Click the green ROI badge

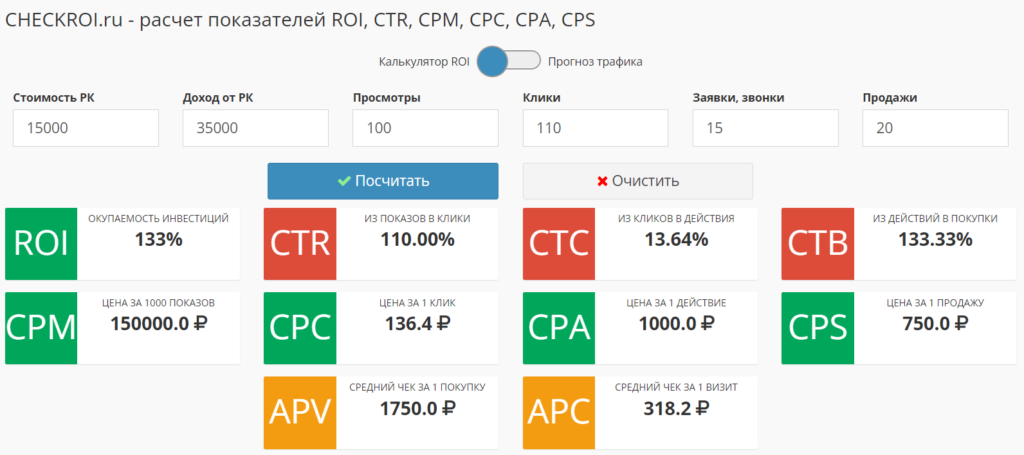[x=41, y=243]
